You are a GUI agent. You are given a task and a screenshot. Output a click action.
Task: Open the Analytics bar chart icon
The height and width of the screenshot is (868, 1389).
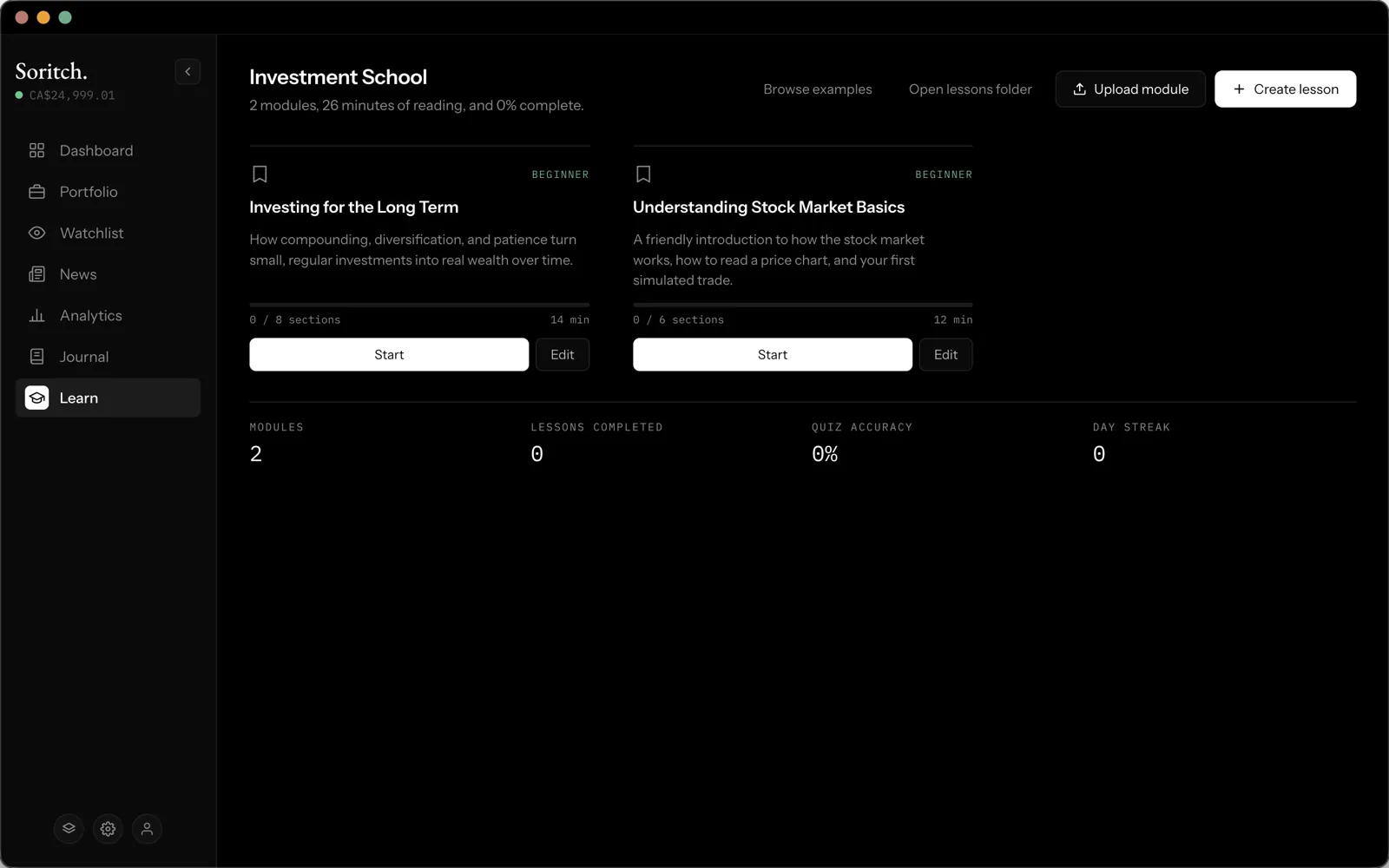coord(36,316)
